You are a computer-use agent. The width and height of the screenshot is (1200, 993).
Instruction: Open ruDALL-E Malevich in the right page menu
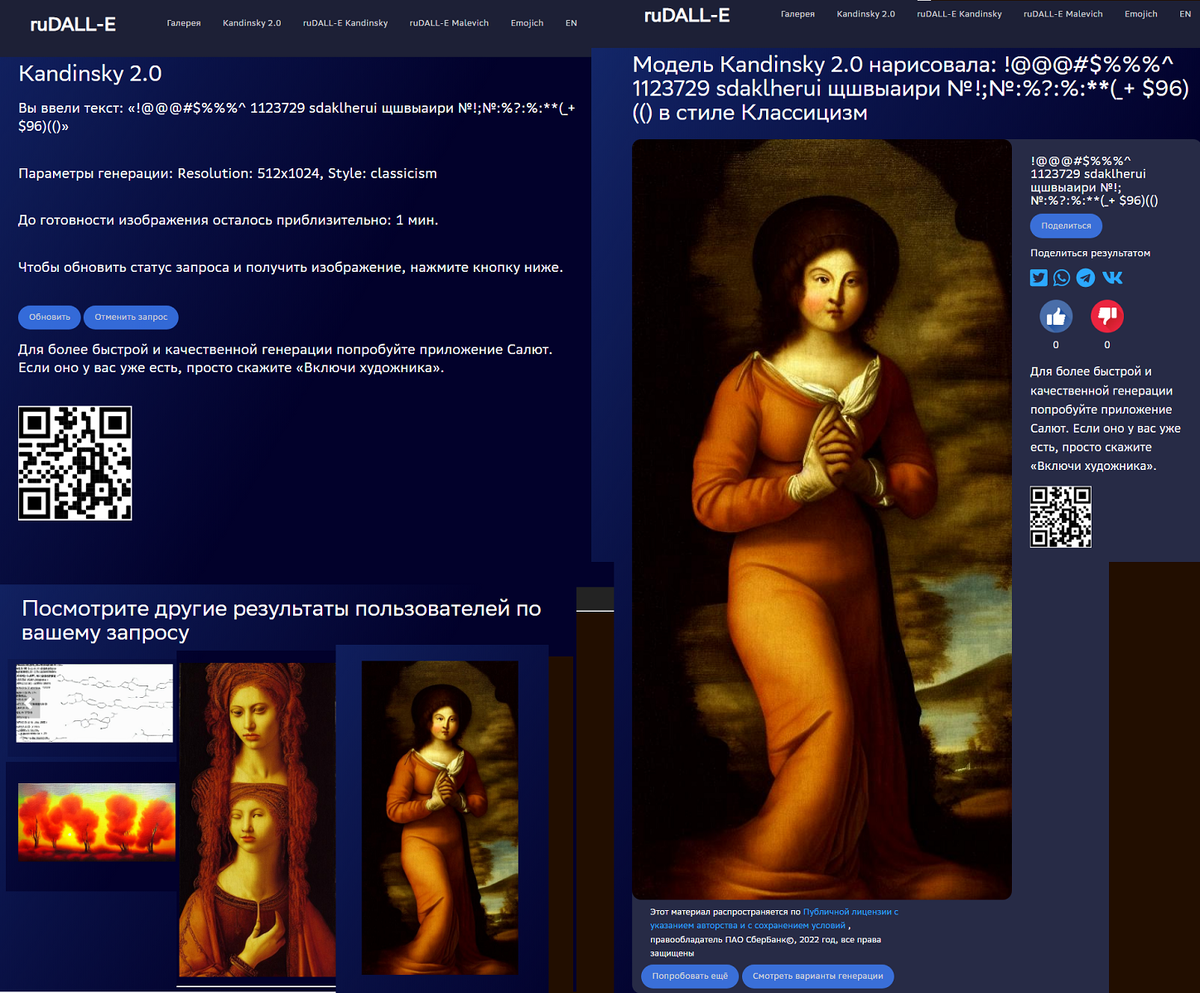(x=1063, y=14)
